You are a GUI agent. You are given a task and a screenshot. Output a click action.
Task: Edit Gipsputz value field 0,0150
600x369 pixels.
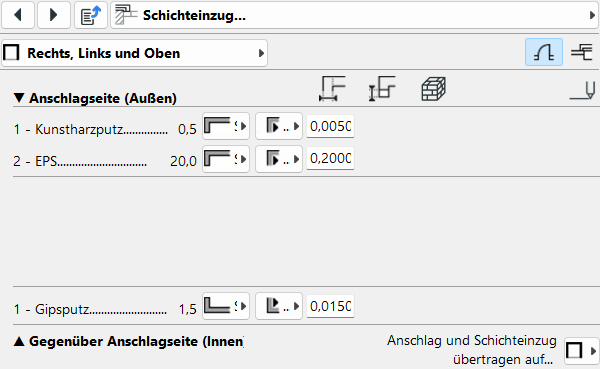(330, 306)
